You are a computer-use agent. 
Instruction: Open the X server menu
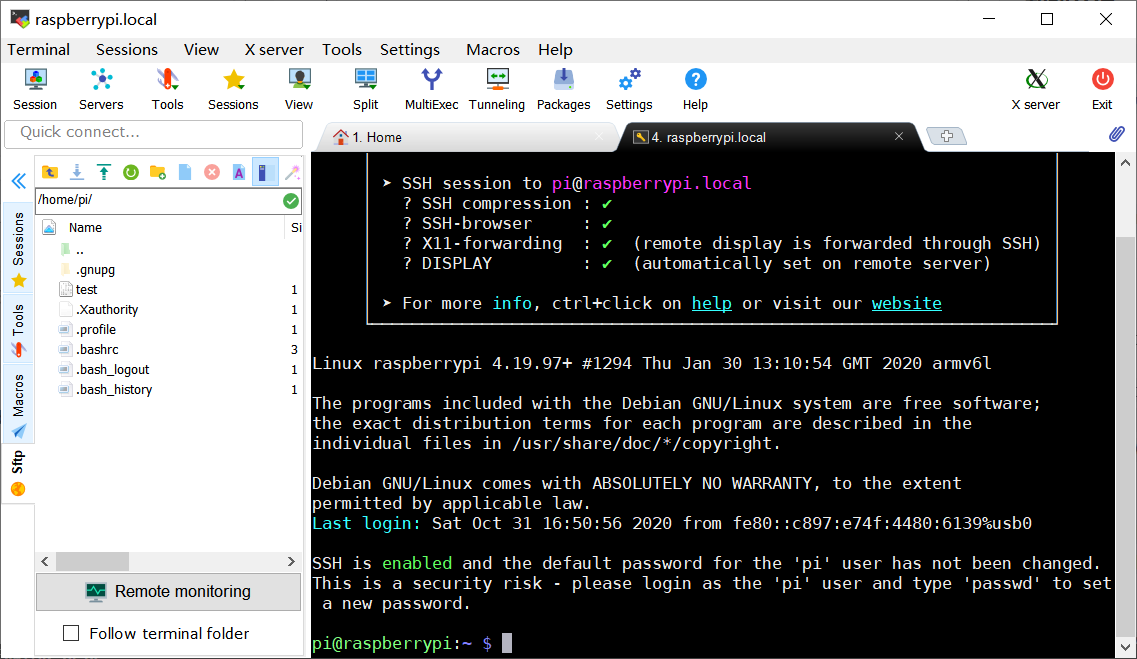274,49
